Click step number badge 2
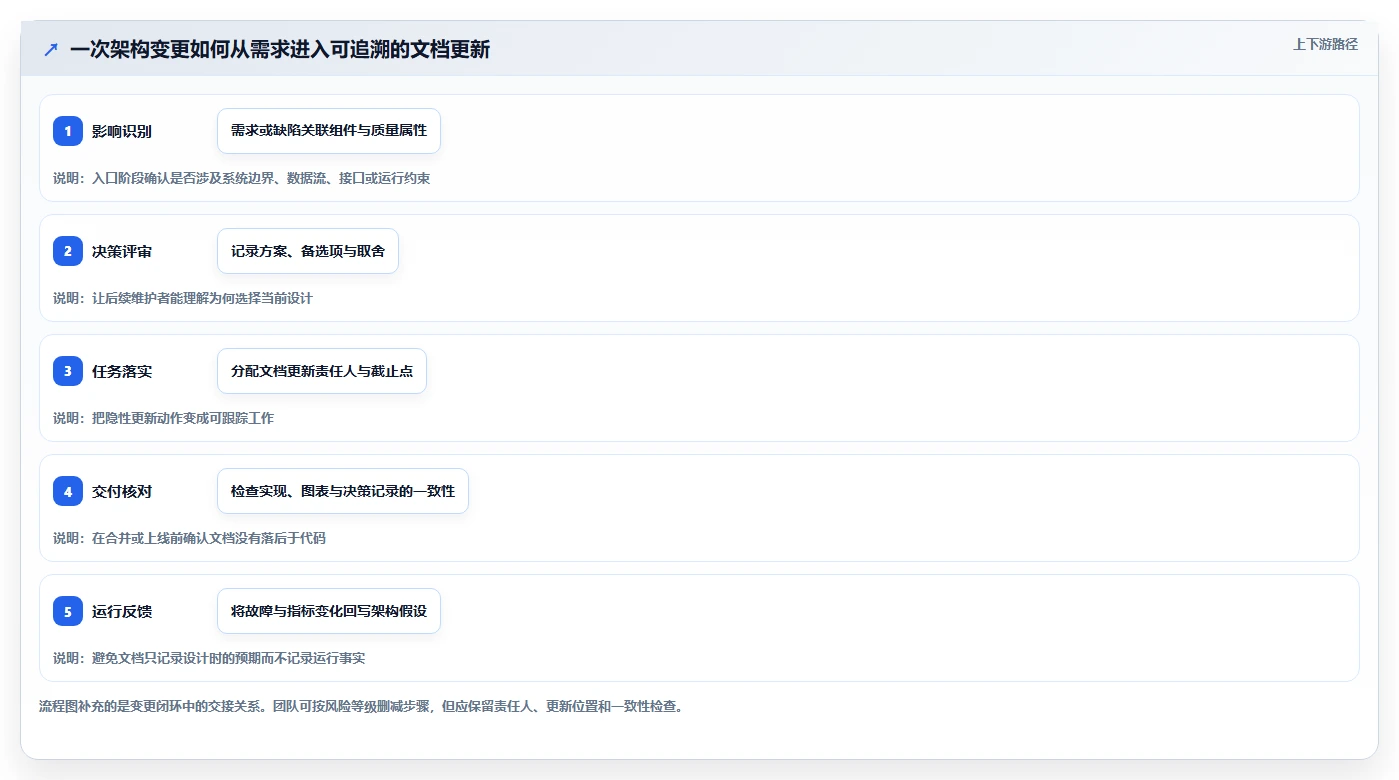The width and height of the screenshot is (1399, 780). 68,251
